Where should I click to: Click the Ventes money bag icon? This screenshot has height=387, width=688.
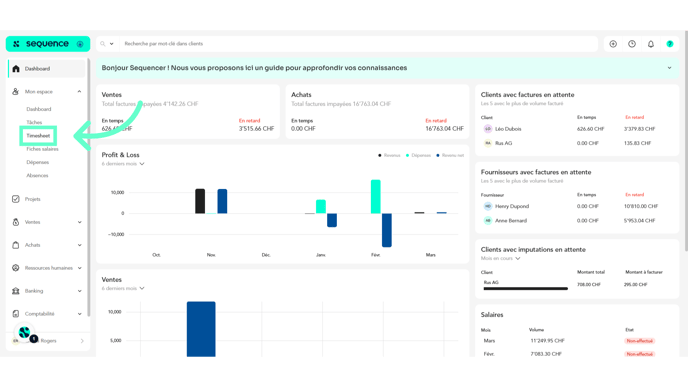coord(16,222)
